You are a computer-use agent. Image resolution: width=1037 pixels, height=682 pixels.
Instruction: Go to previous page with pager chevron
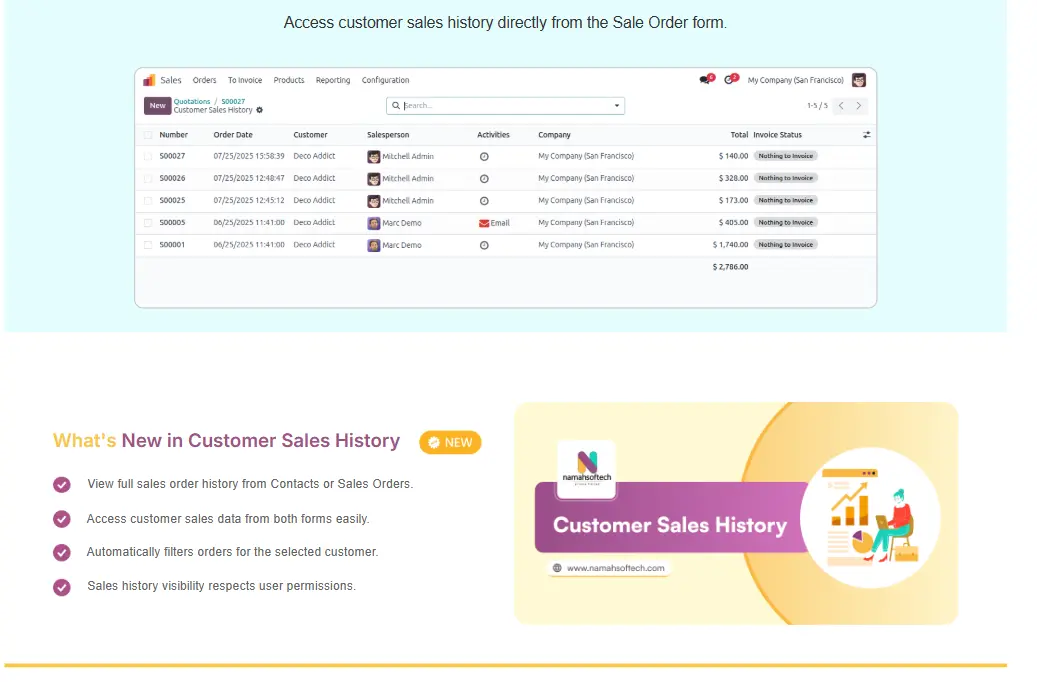[x=841, y=105]
